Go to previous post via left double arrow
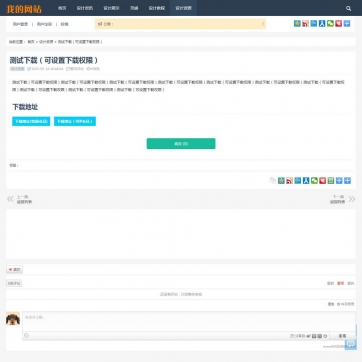This screenshot has width=362, height=362. click(10, 199)
